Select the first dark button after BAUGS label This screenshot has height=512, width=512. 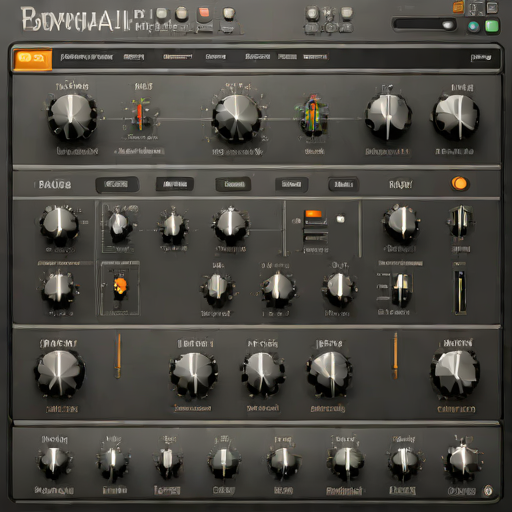tap(117, 184)
